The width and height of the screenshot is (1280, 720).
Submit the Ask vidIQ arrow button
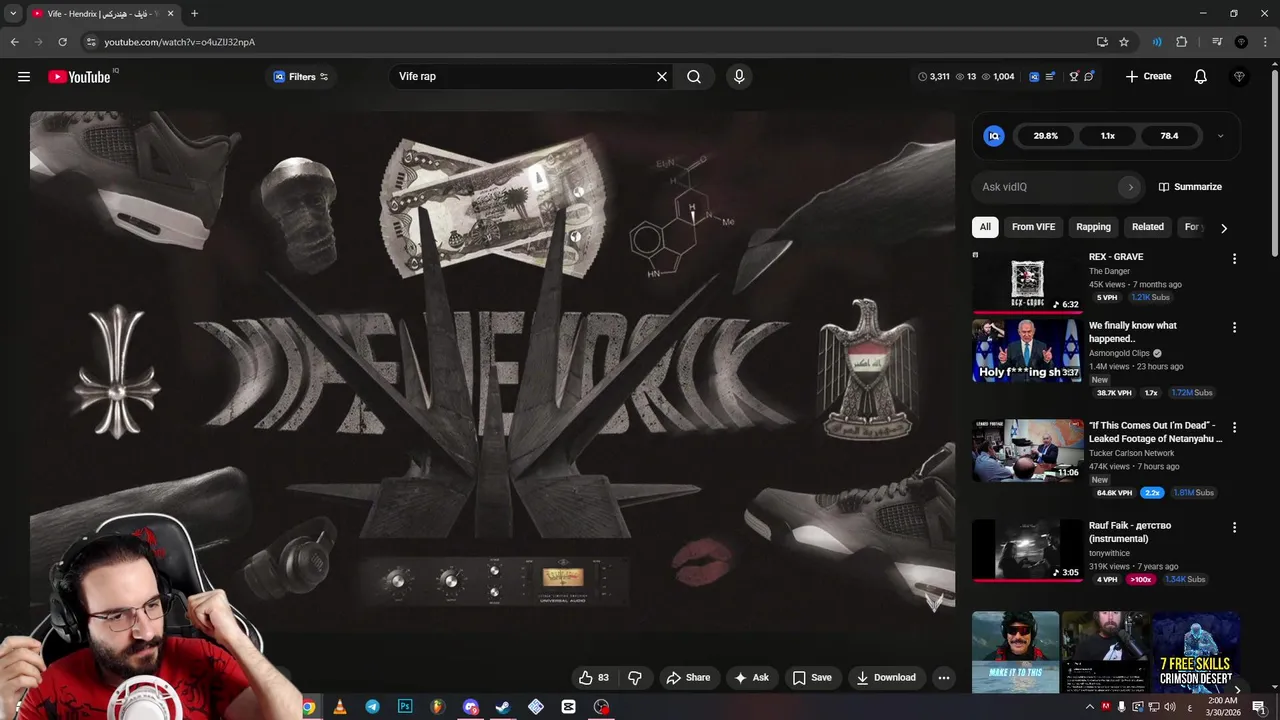pyautogui.click(x=1130, y=187)
